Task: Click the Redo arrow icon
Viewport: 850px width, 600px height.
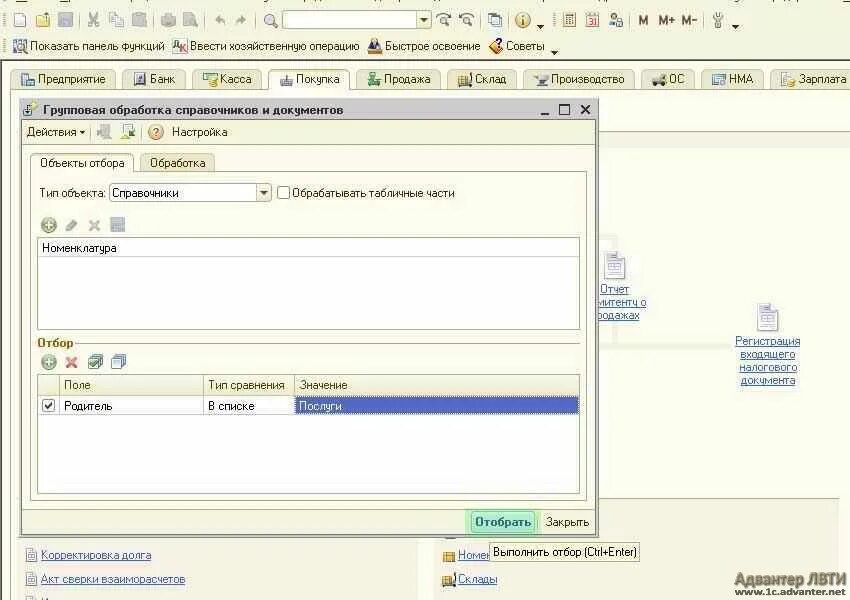Action: 241,21
